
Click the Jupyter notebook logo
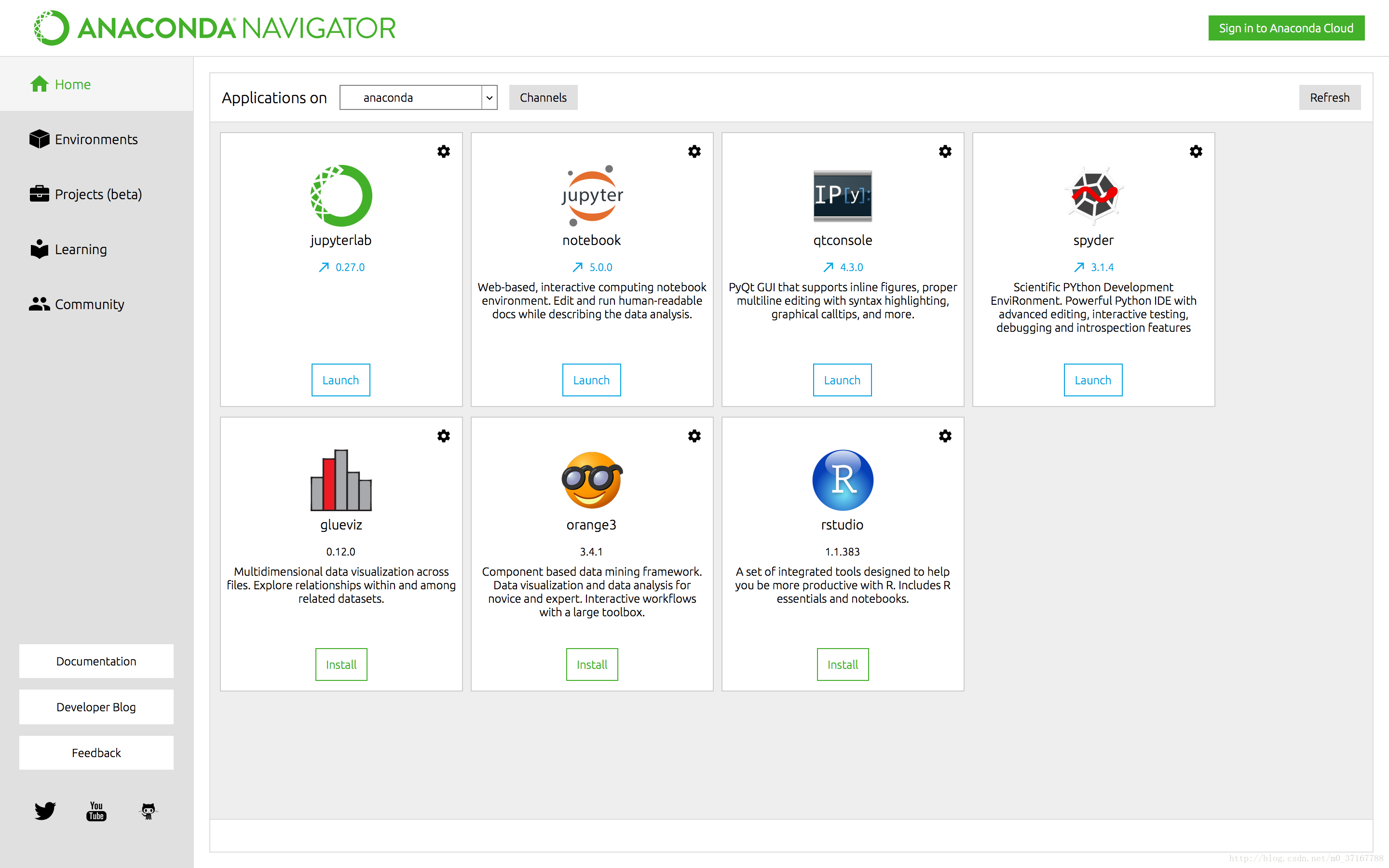pyautogui.click(x=592, y=195)
